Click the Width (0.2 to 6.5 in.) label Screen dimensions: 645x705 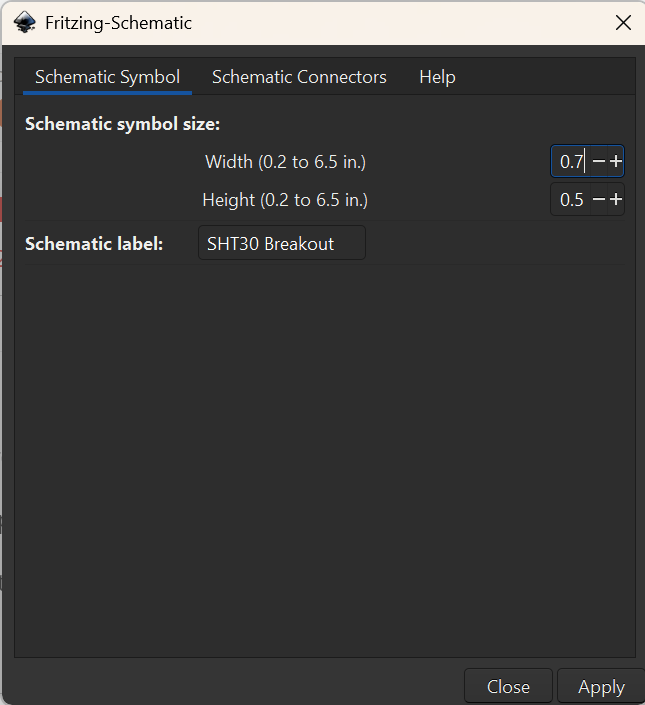285,162
